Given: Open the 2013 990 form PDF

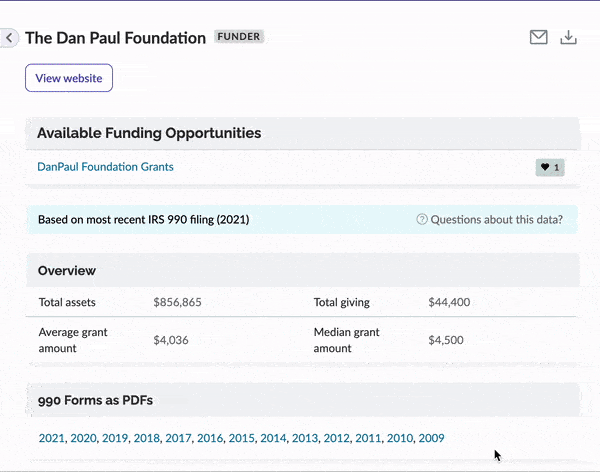Looking at the screenshot, I should pyautogui.click(x=305, y=438).
